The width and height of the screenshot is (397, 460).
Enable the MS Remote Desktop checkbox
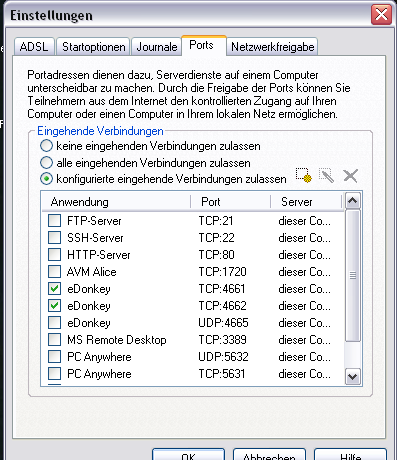pos(54,339)
